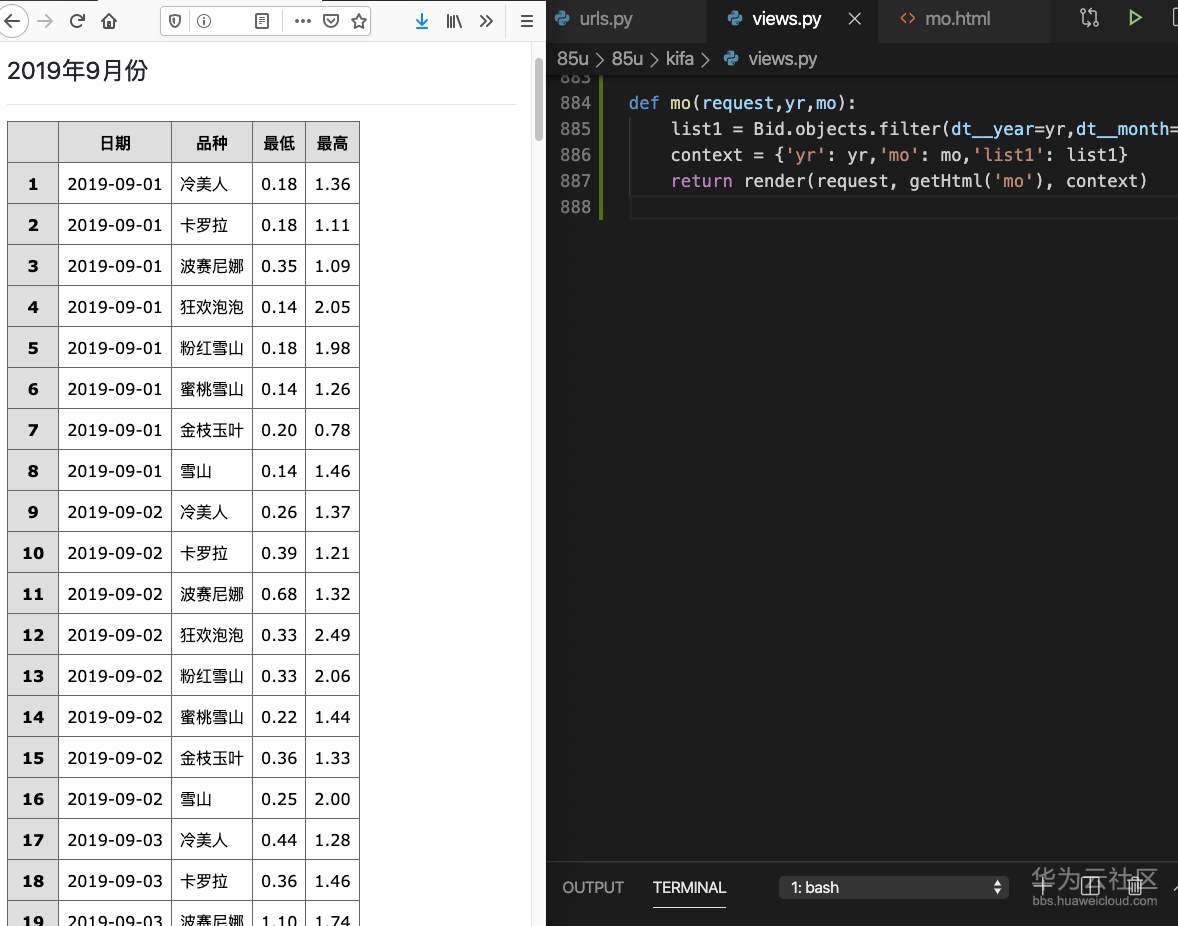1178x926 pixels.
Task: Open the tracking protection shield icon
Action: point(175,21)
